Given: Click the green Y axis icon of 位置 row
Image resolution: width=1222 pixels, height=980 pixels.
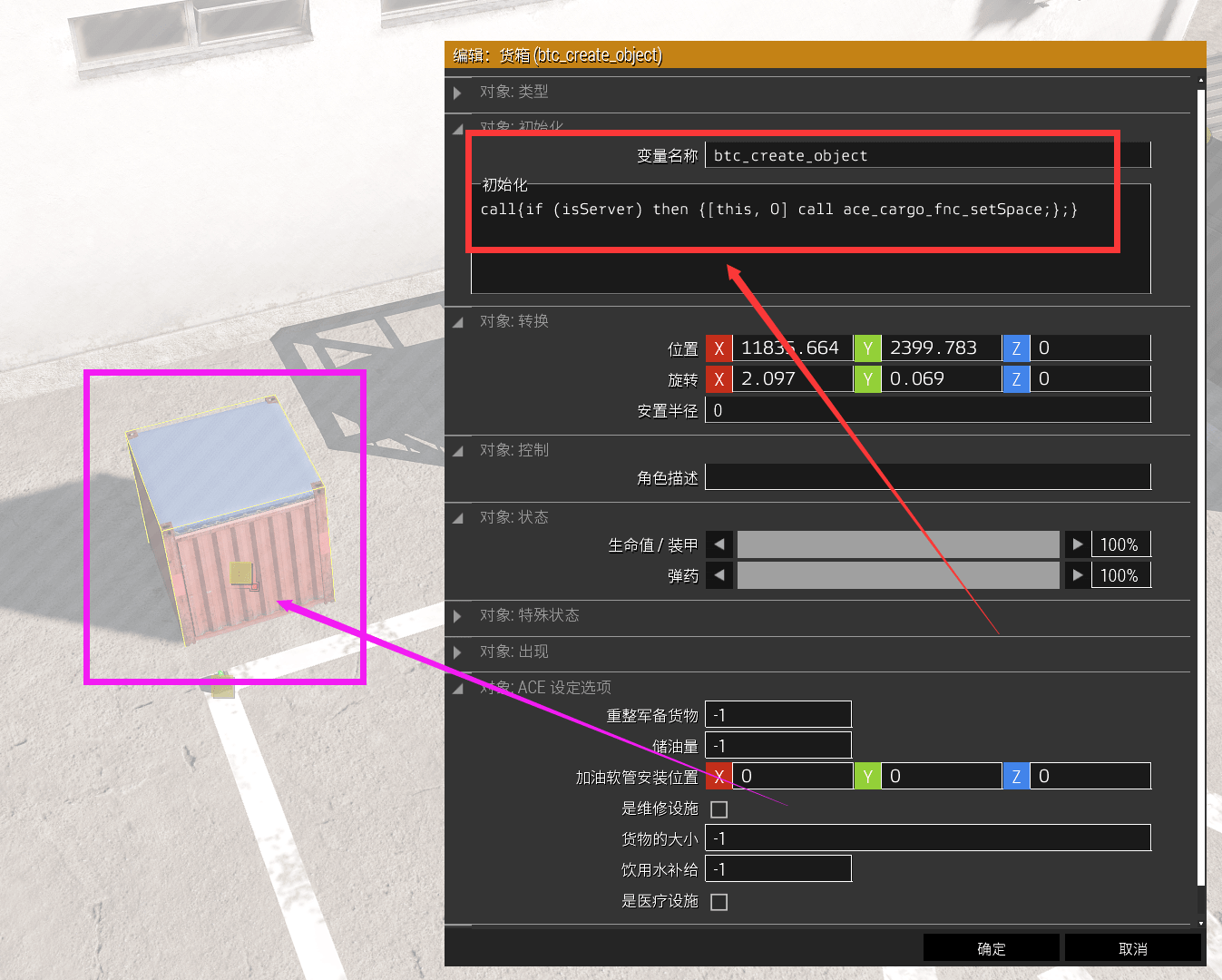Looking at the screenshot, I should point(867,348).
